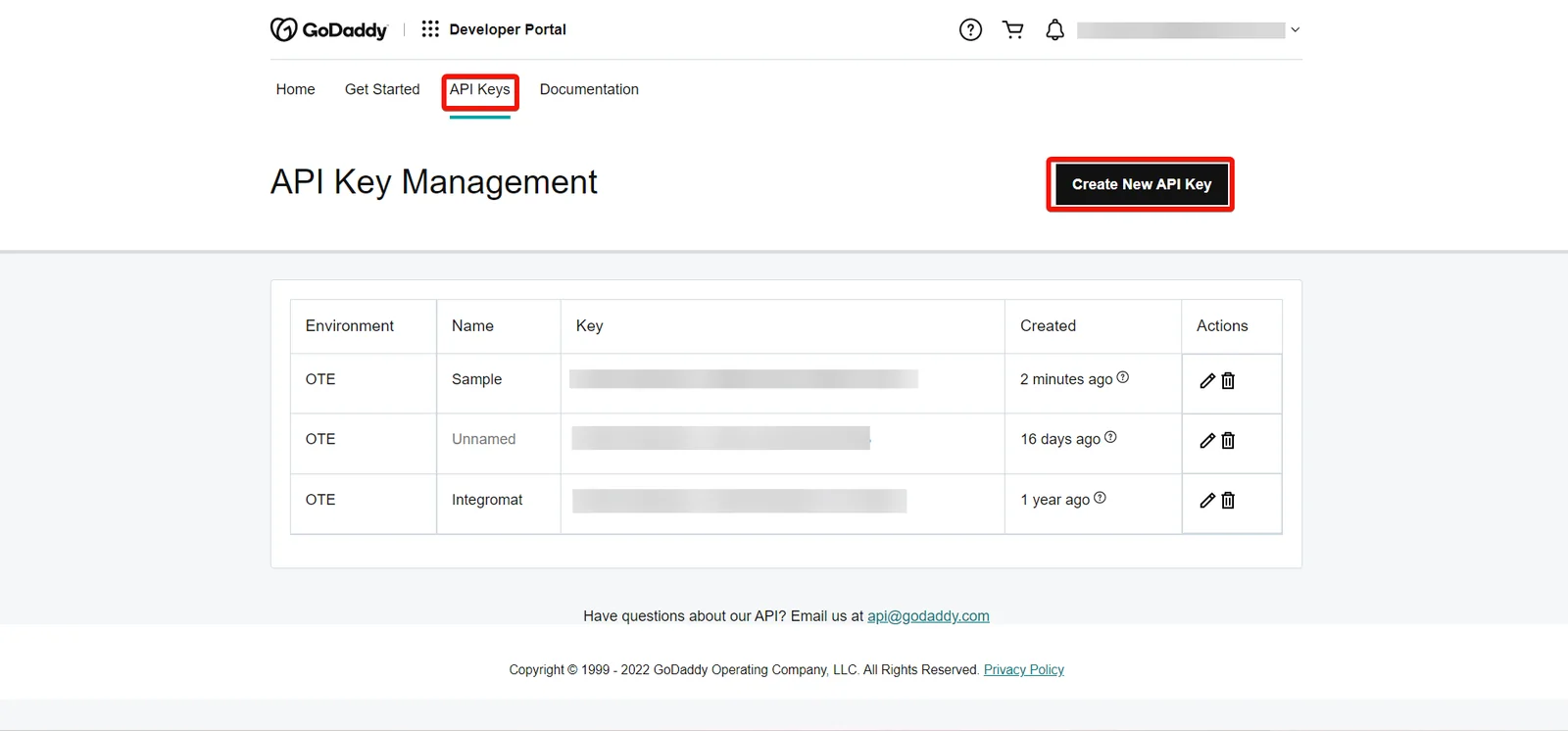Show info for '1 year ago' timestamp
Image resolution: width=1568 pixels, height=731 pixels.
(1100, 498)
